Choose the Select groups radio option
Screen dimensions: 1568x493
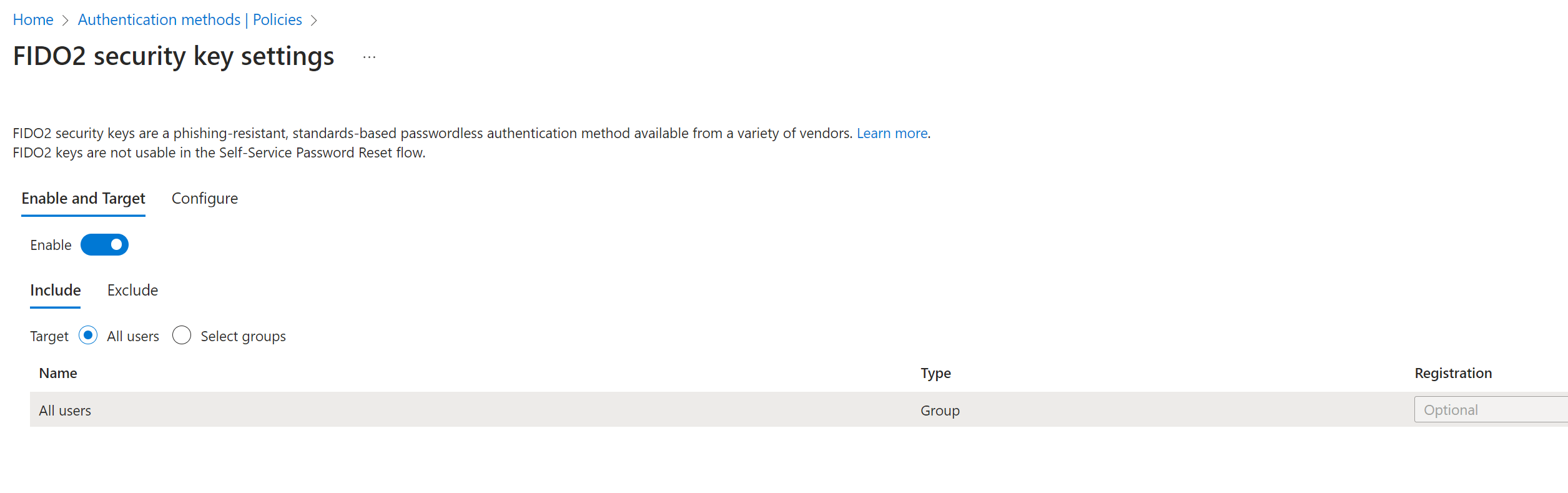pyautogui.click(x=182, y=336)
